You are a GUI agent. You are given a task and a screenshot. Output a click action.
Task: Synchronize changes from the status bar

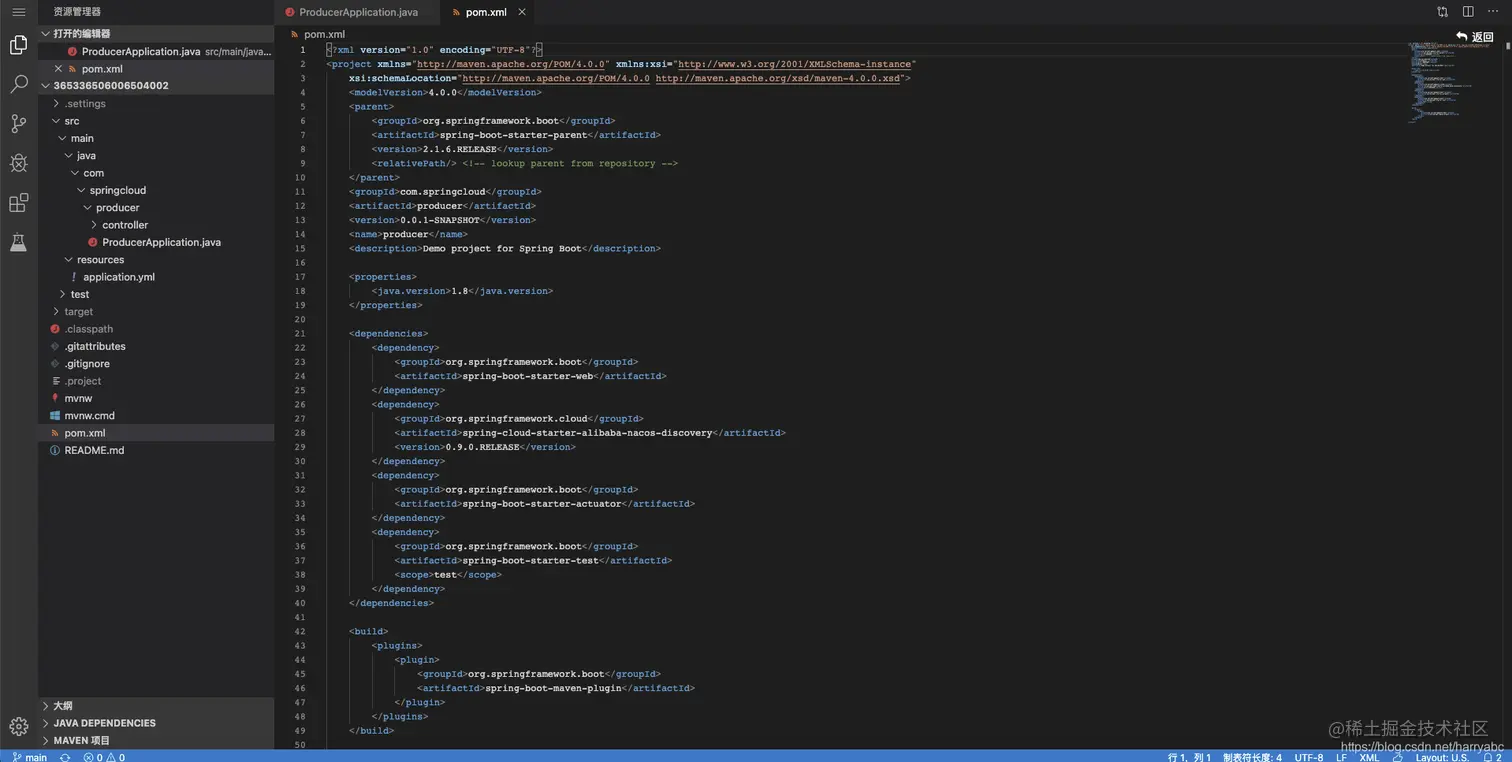(65, 757)
